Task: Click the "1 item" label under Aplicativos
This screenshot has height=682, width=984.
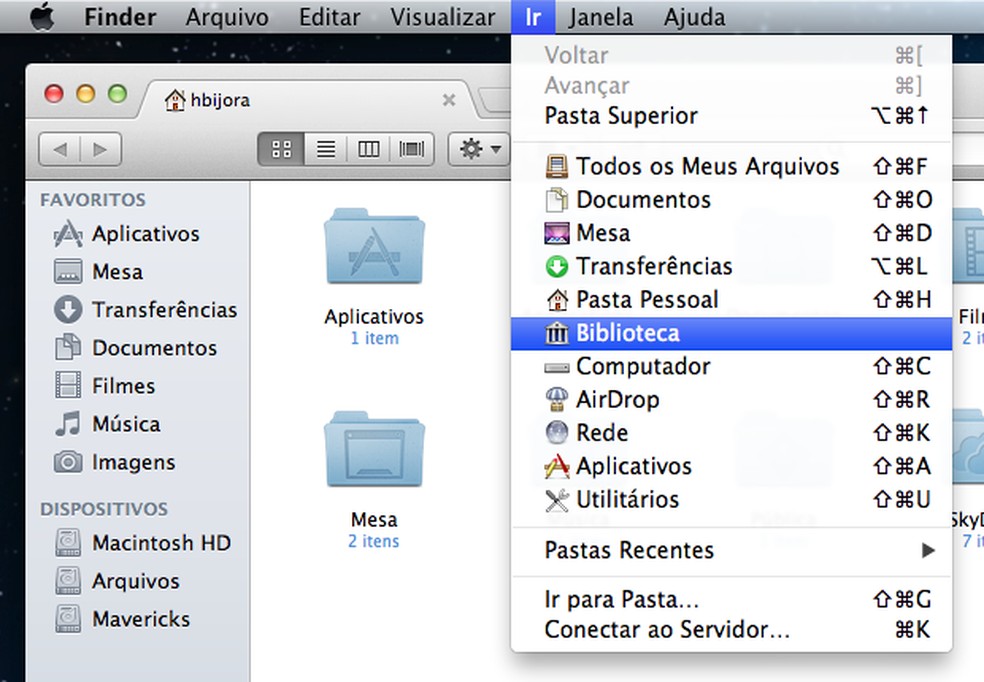Action: pos(374,338)
